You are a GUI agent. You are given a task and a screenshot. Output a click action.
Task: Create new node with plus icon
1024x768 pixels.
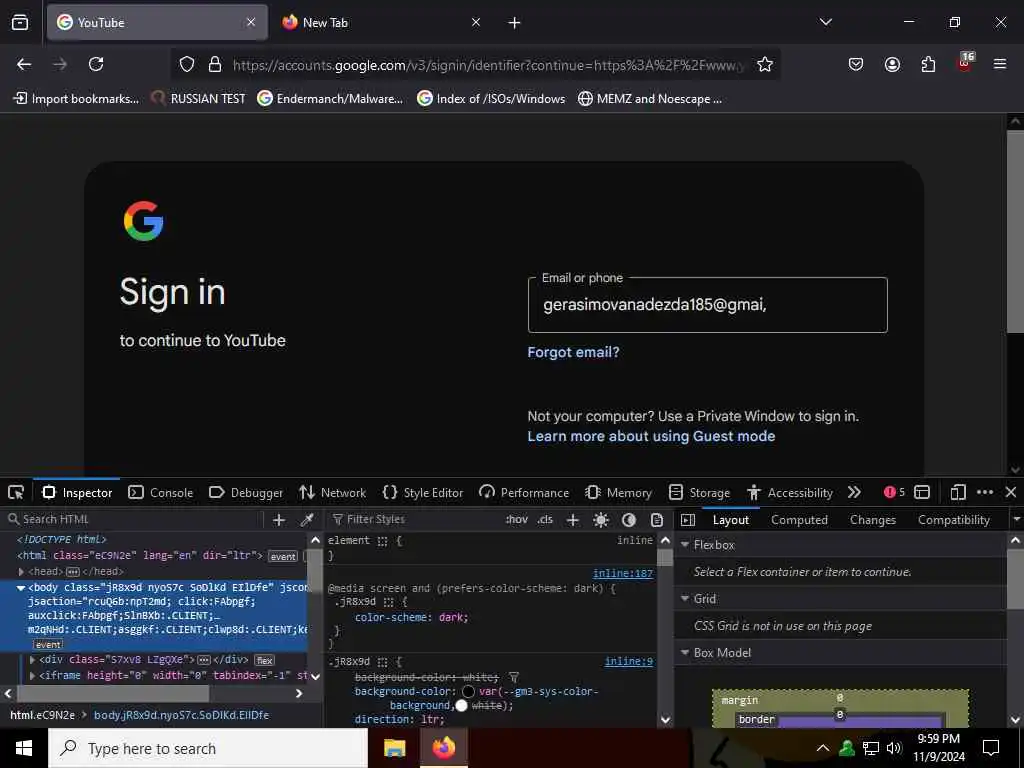click(279, 520)
